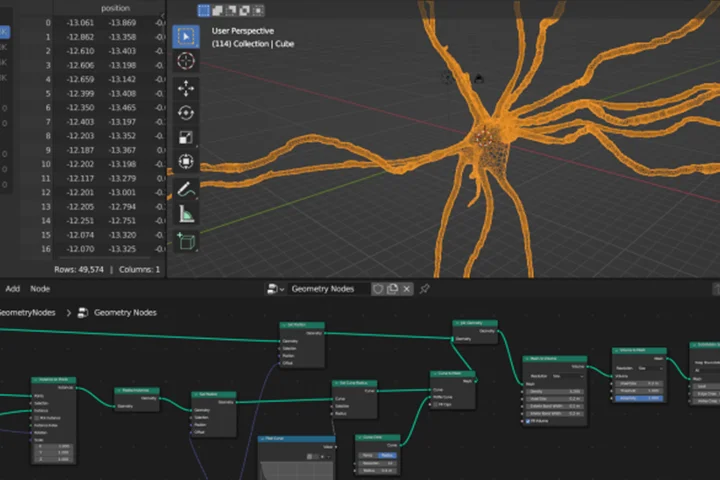Click GeometryNodes modifier breadcrumb
The width and height of the screenshot is (720, 480).
(x=27, y=313)
